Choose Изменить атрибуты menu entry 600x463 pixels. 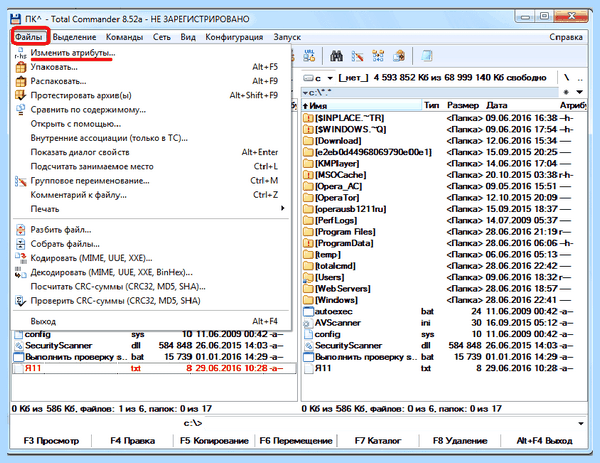tap(151, 53)
